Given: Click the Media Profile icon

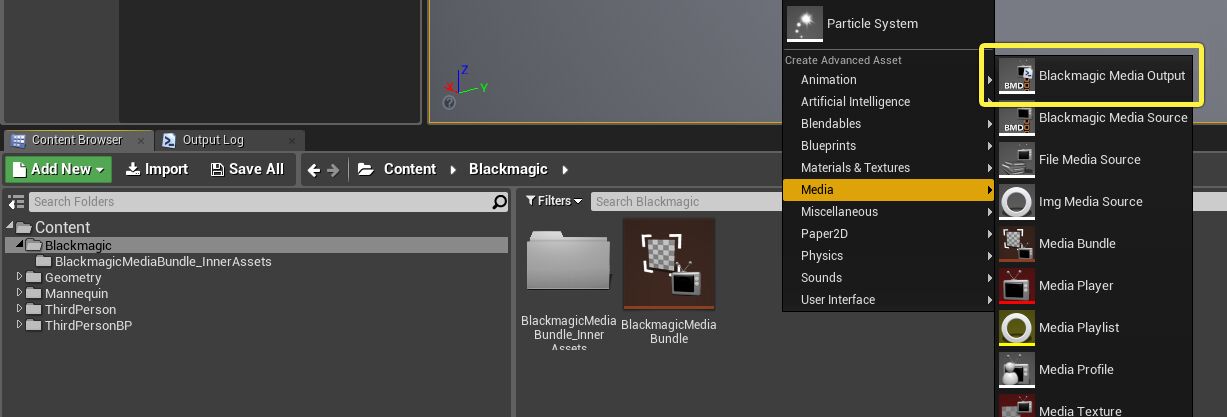Looking at the screenshot, I should click(1017, 370).
